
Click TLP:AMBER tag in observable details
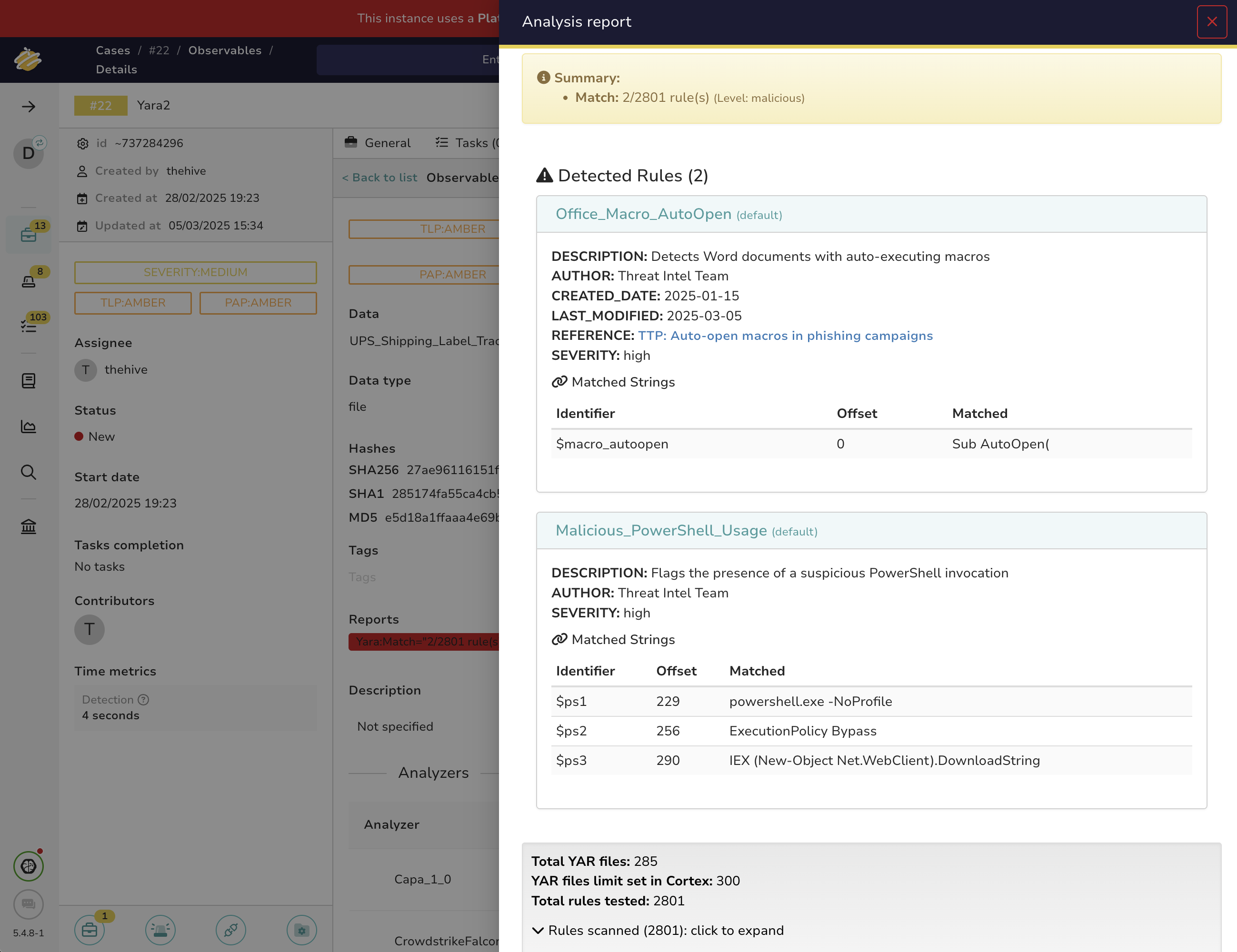coord(424,229)
